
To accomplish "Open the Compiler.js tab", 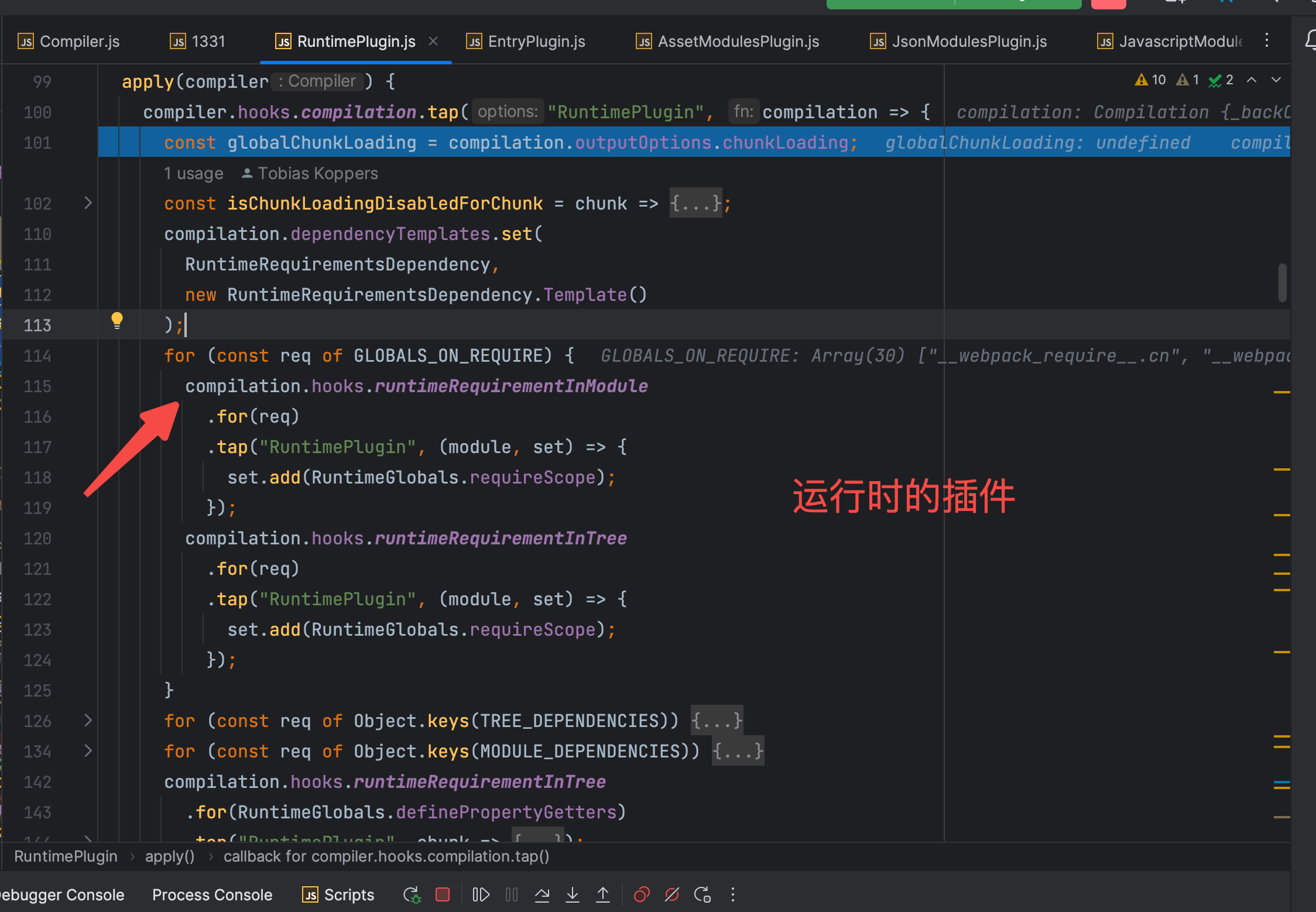I will pos(79,42).
